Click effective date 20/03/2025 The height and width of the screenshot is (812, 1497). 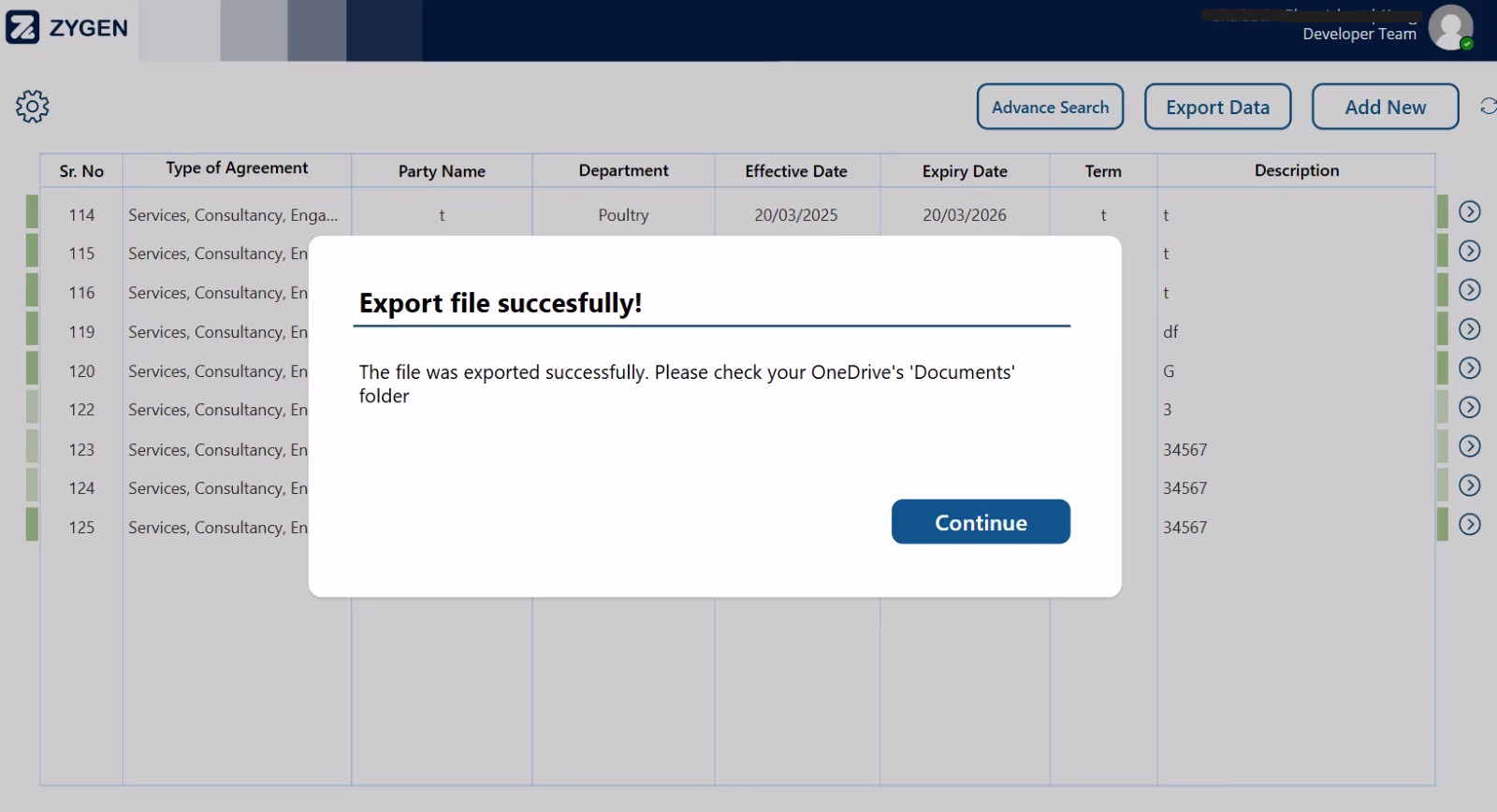click(x=796, y=215)
